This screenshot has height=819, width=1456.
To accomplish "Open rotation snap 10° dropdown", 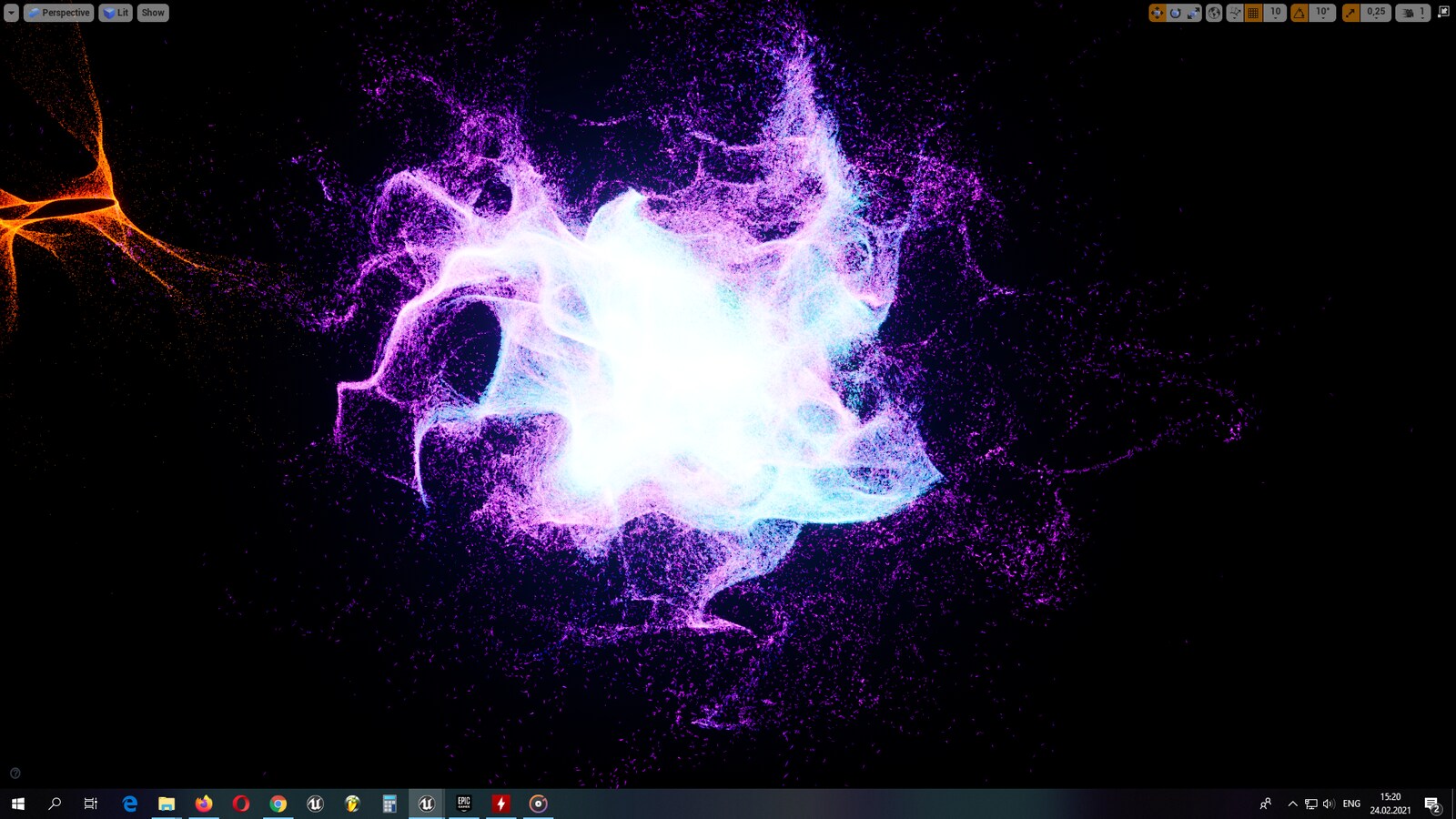I will click(x=1322, y=13).
